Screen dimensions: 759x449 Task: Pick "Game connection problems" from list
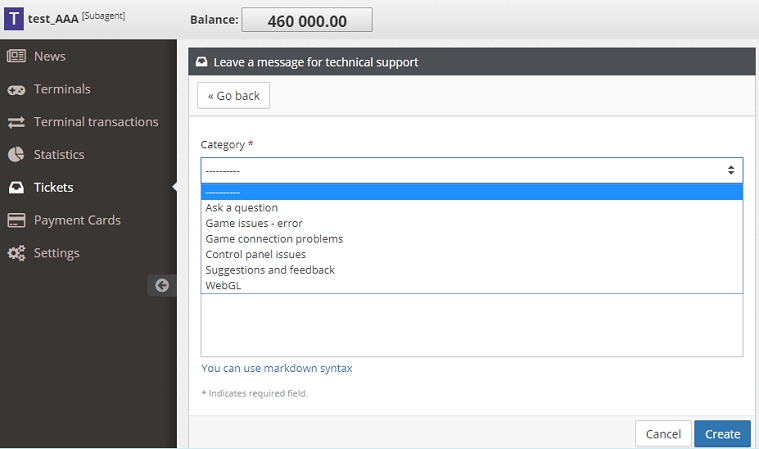[274, 239]
